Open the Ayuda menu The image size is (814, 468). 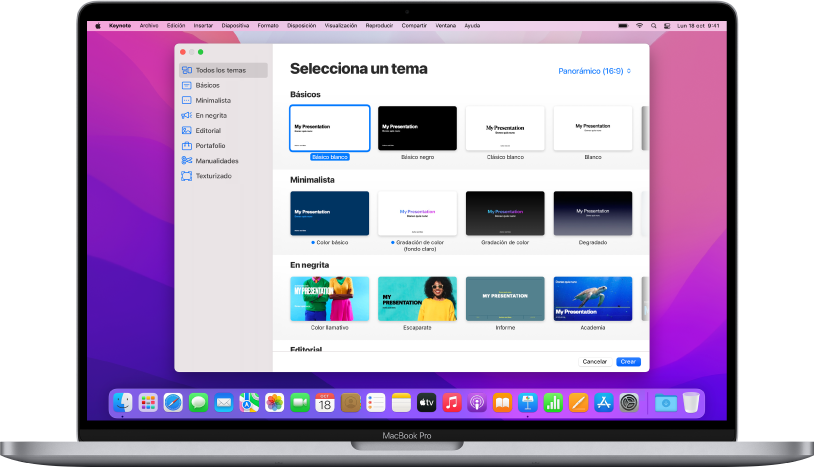(472, 25)
